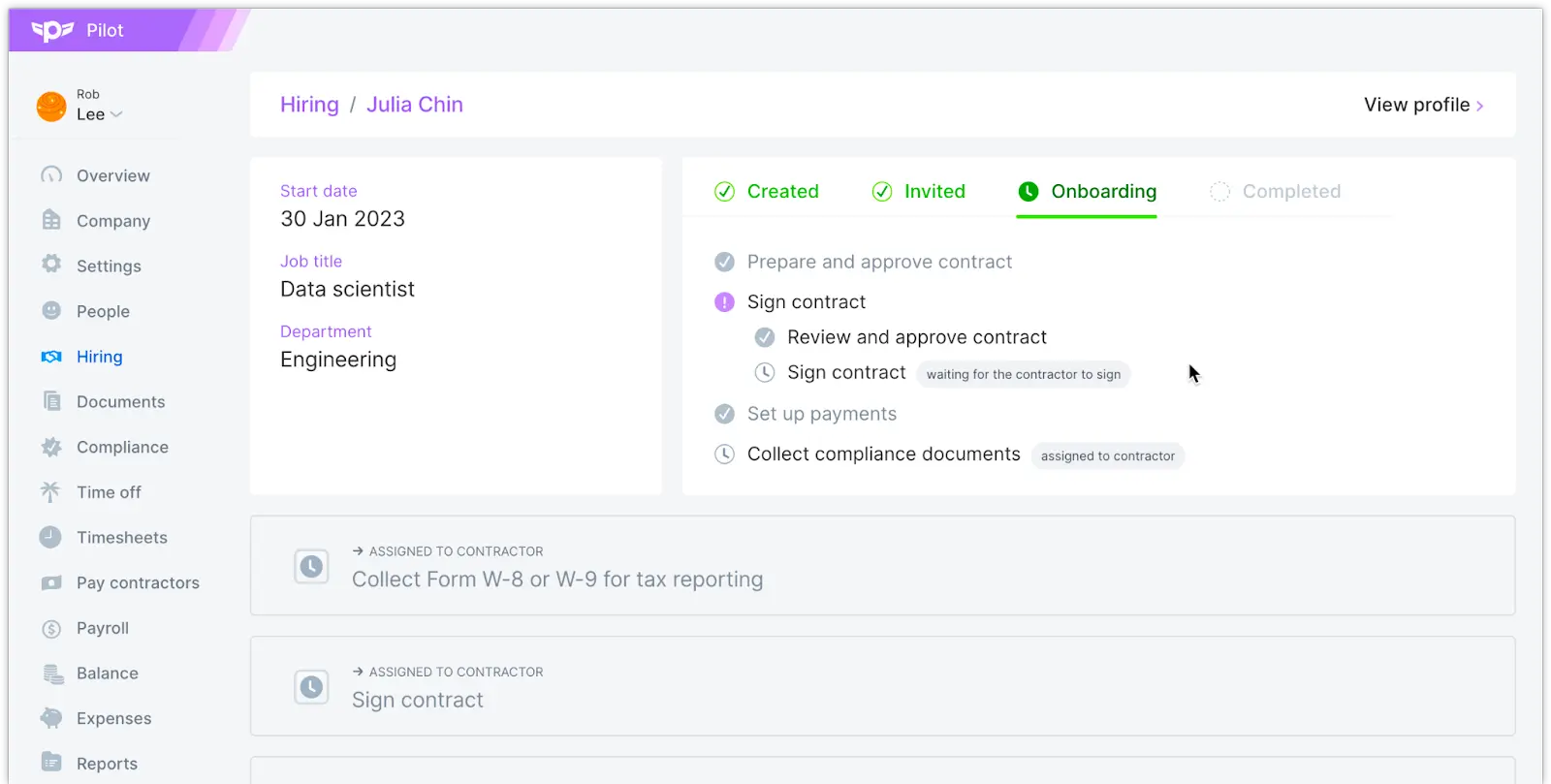
Task: Click the Pilot logo icon
Action: tap(52, 31)
